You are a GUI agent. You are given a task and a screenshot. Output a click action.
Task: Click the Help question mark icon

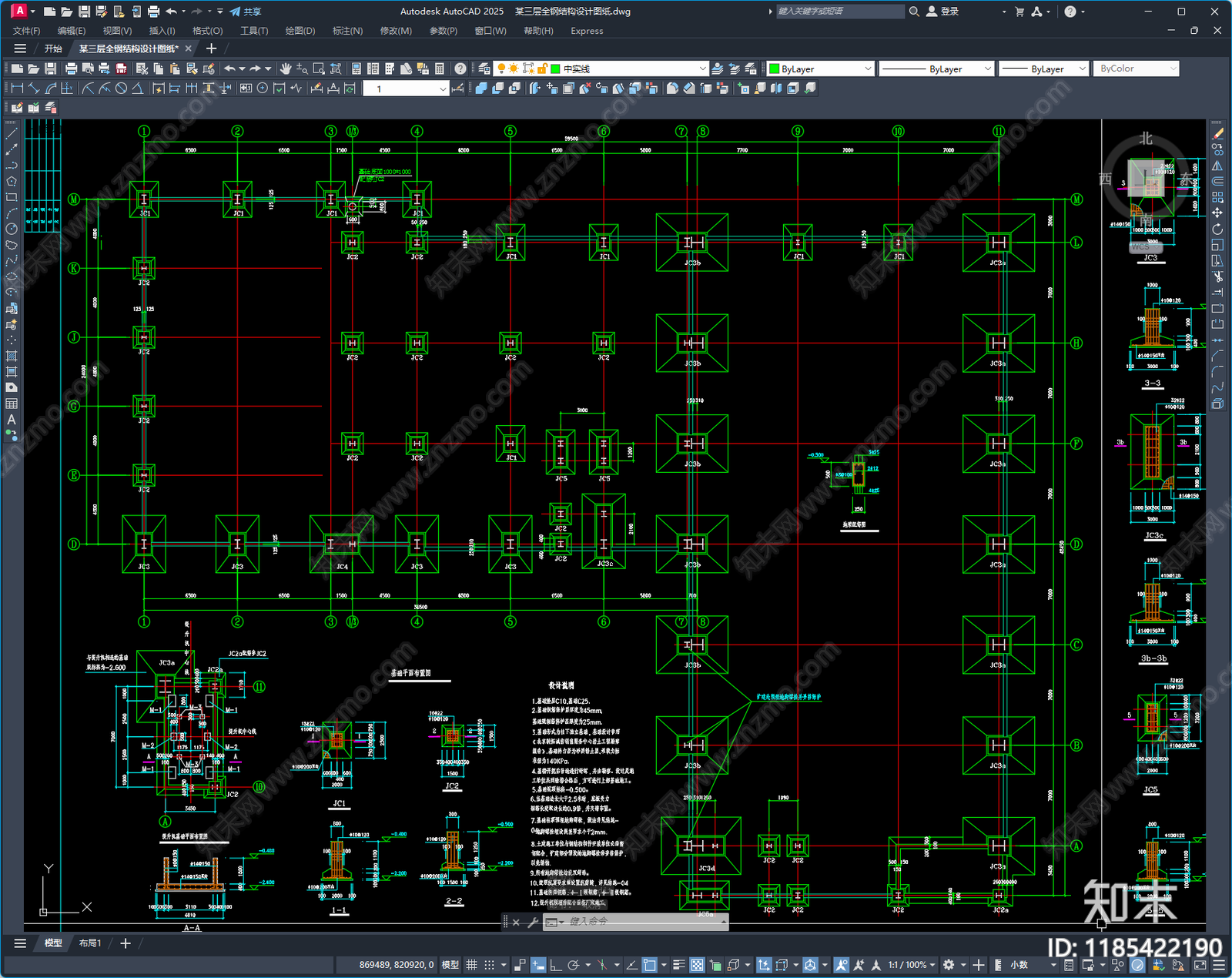pos(460,69)
